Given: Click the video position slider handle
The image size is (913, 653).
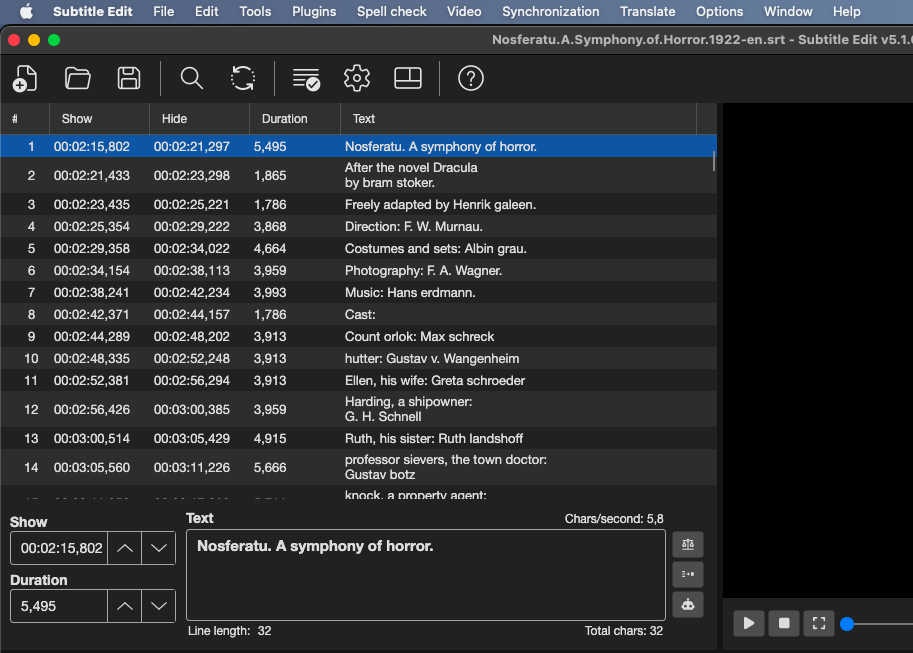Looking at the screenshot, I should click(x=847, y=624).
